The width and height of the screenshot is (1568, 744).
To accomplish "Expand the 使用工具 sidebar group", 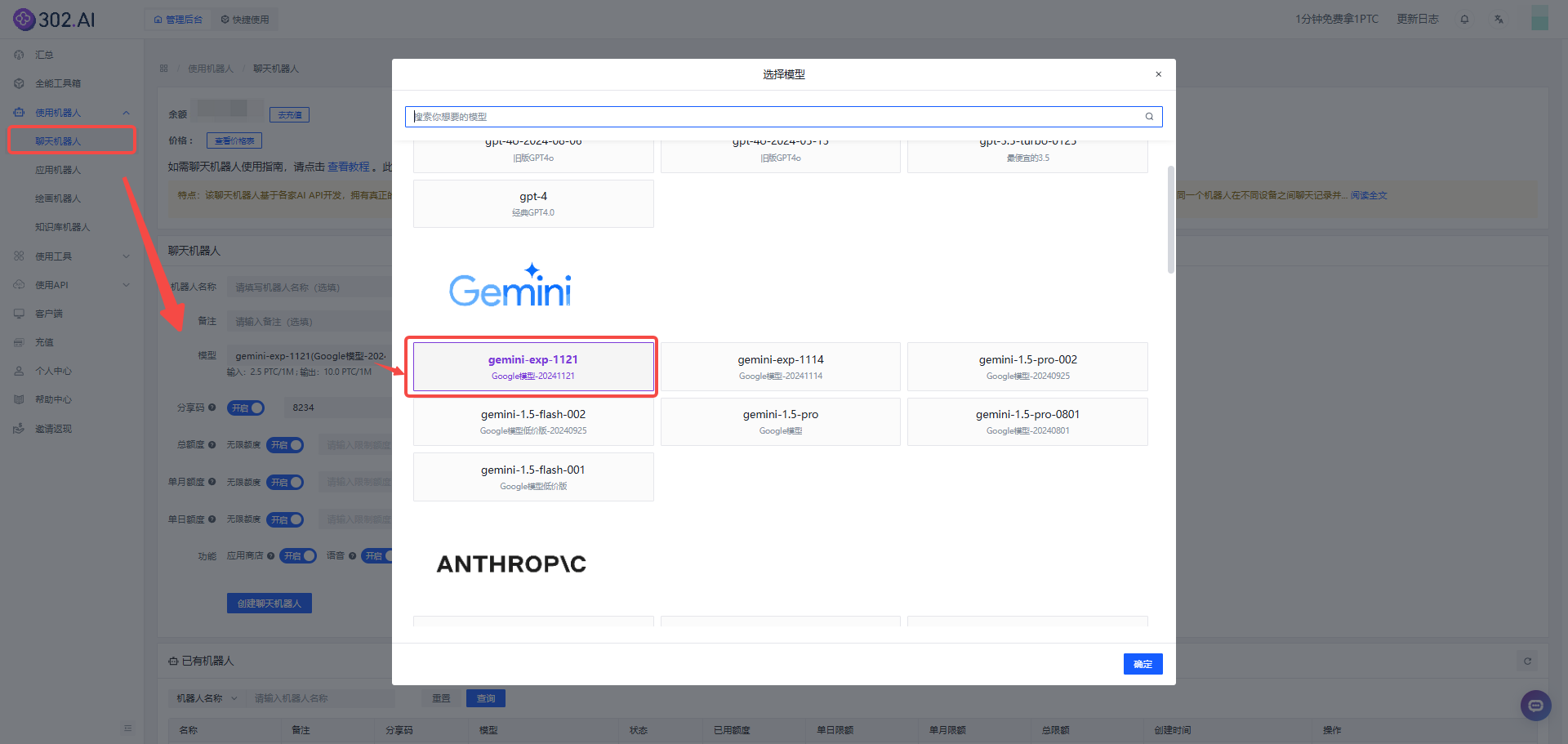I will click(x=72, y=256).
